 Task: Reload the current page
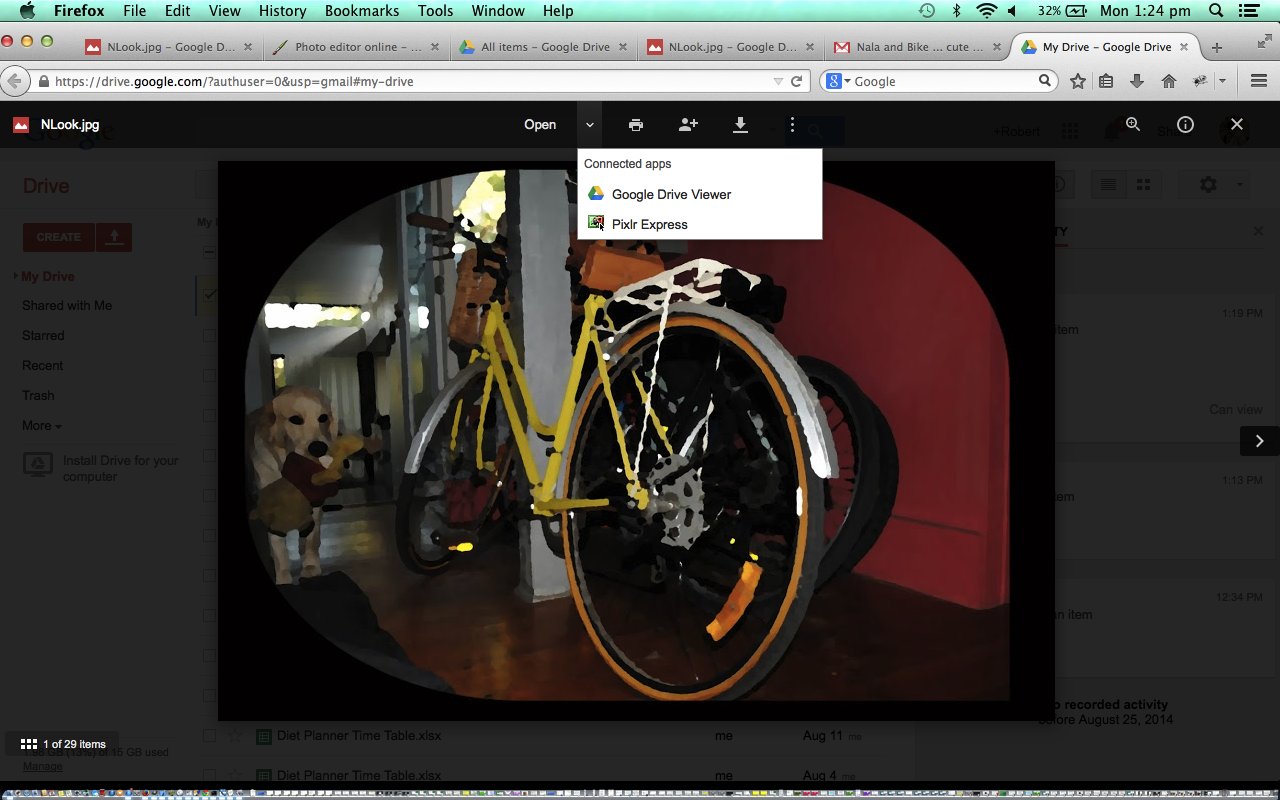pos(797,81)
